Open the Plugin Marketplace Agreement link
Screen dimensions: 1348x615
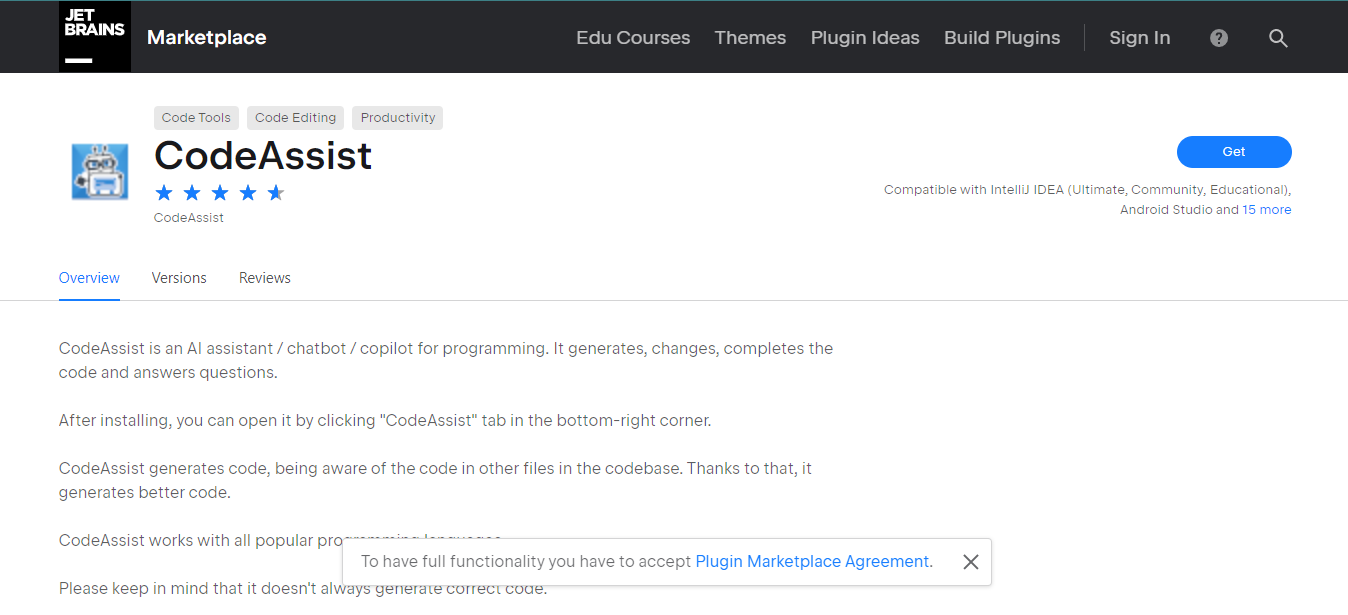812,562
